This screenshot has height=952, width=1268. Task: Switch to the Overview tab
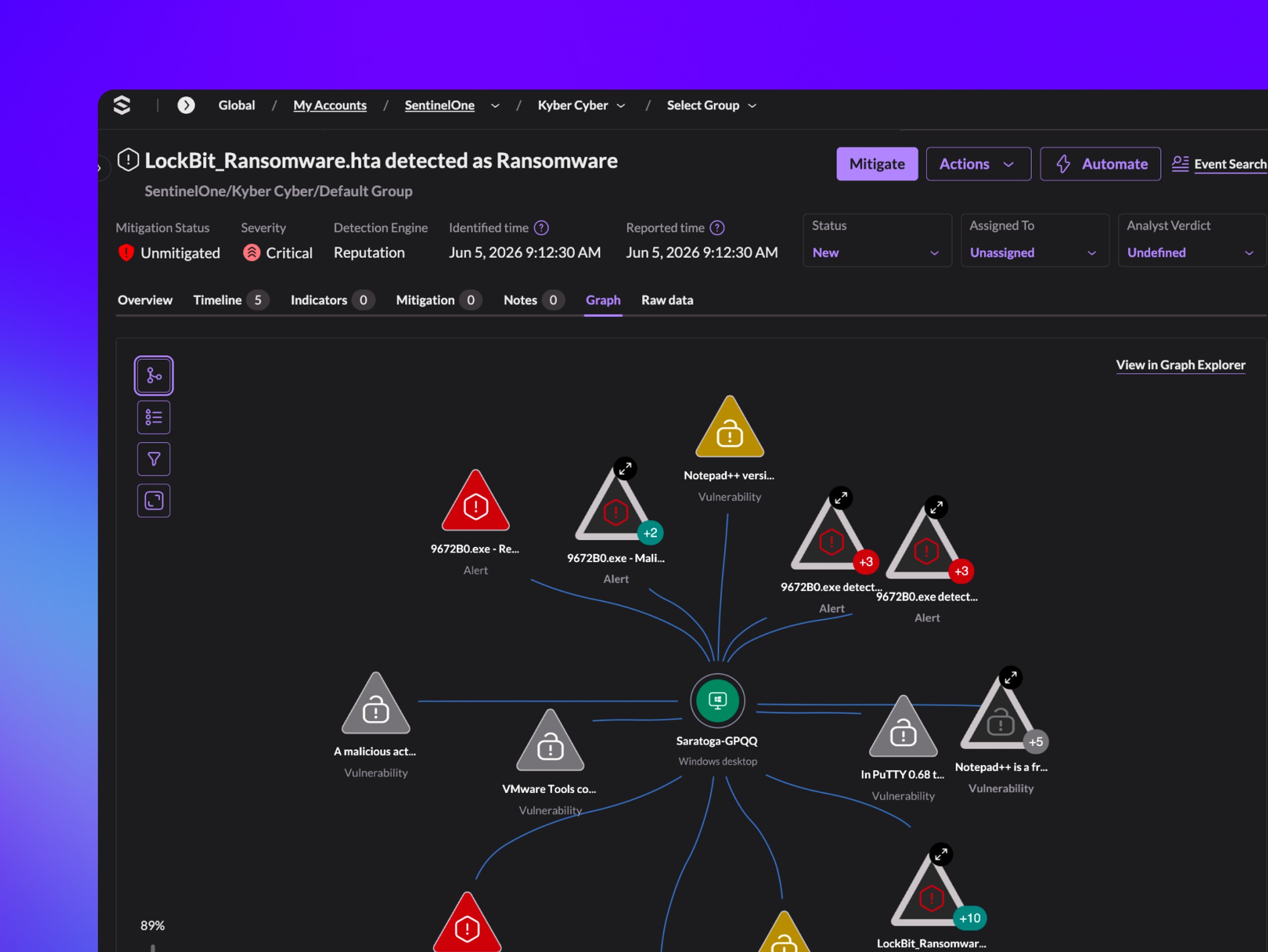[145, 300]
